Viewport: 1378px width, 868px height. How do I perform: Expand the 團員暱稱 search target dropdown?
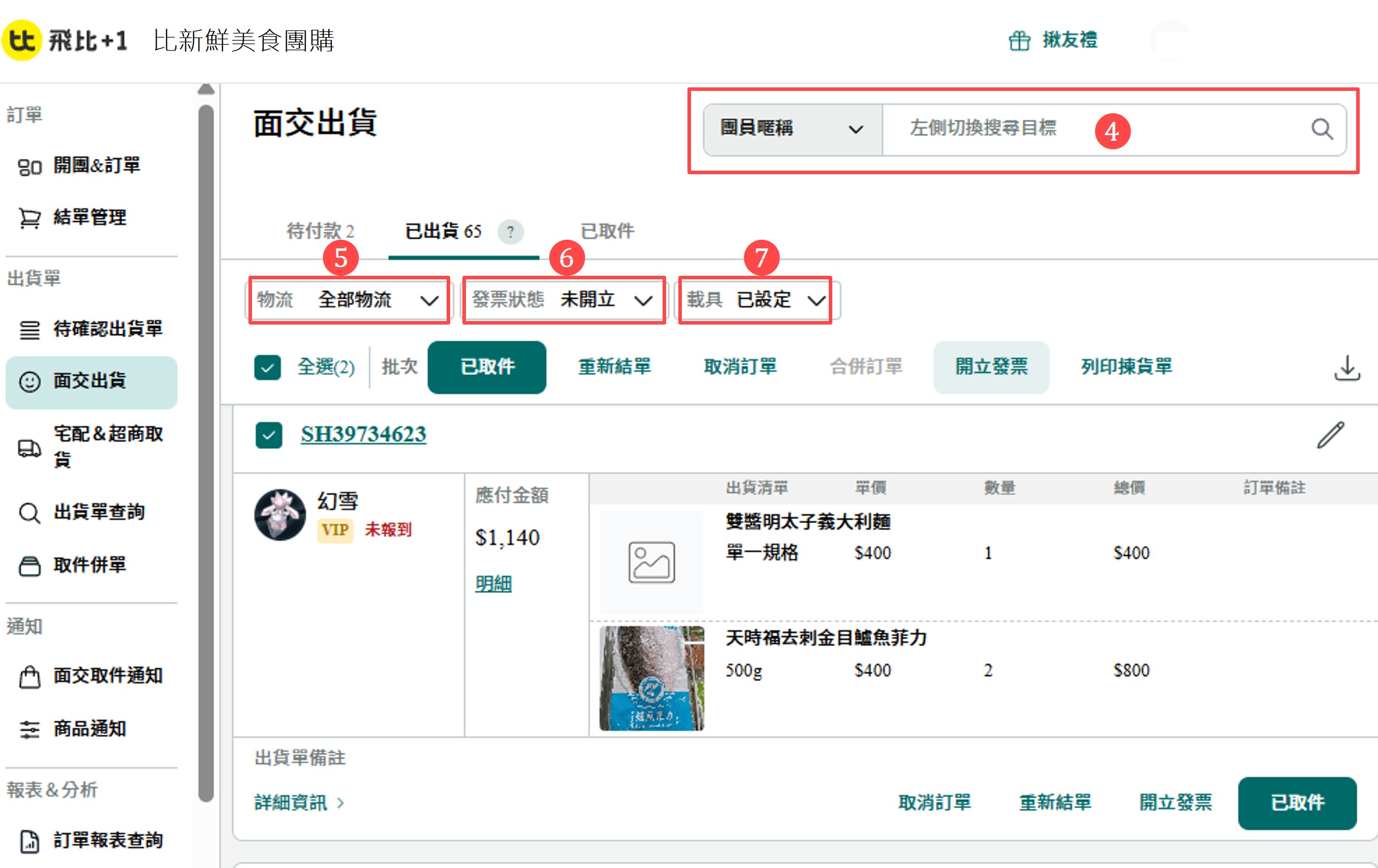(792, 130)
